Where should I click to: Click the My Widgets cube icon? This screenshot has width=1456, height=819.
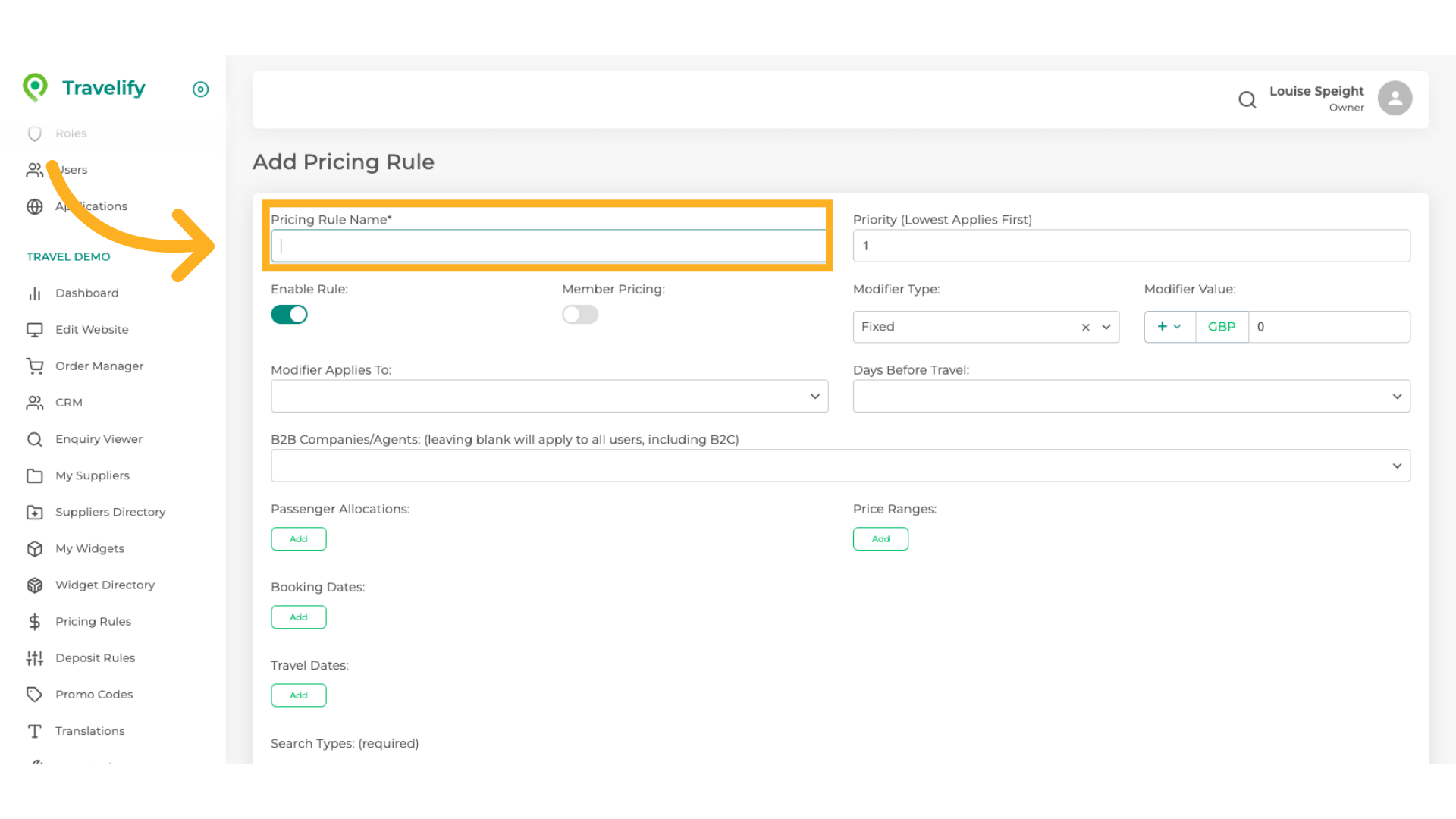point(35,549)
